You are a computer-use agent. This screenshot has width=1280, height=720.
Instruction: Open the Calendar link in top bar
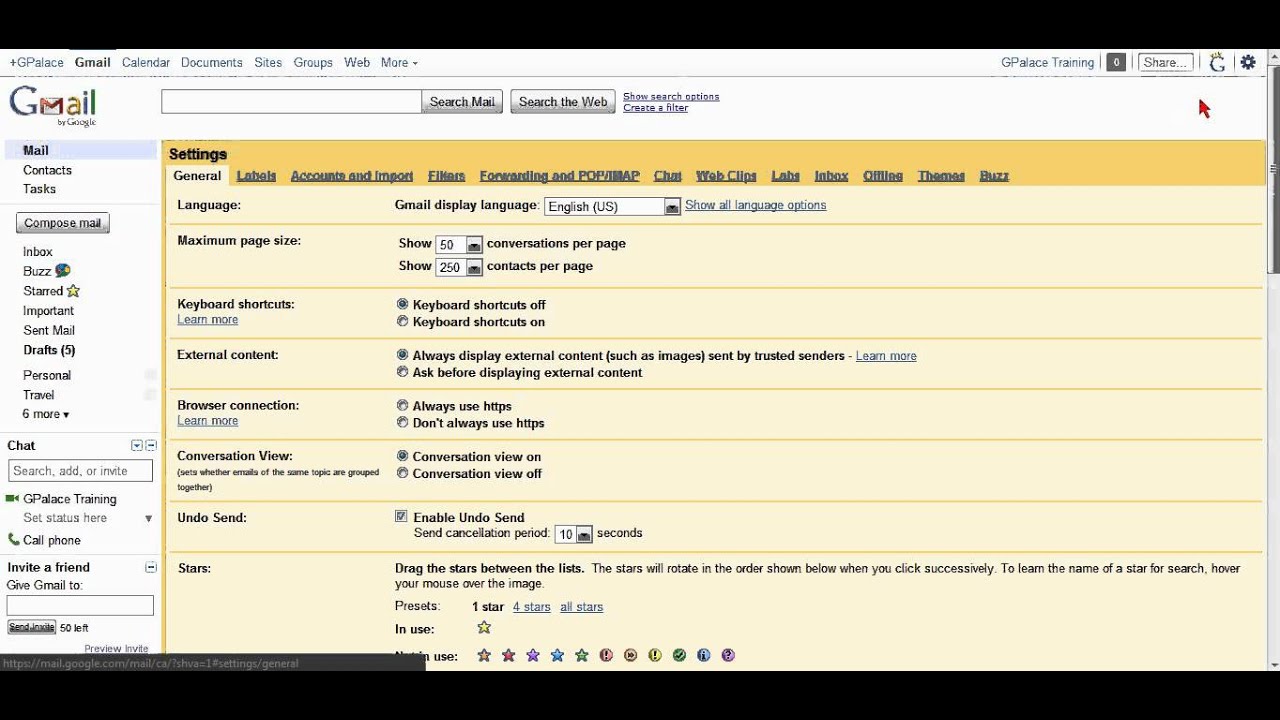tap(146, 62)
